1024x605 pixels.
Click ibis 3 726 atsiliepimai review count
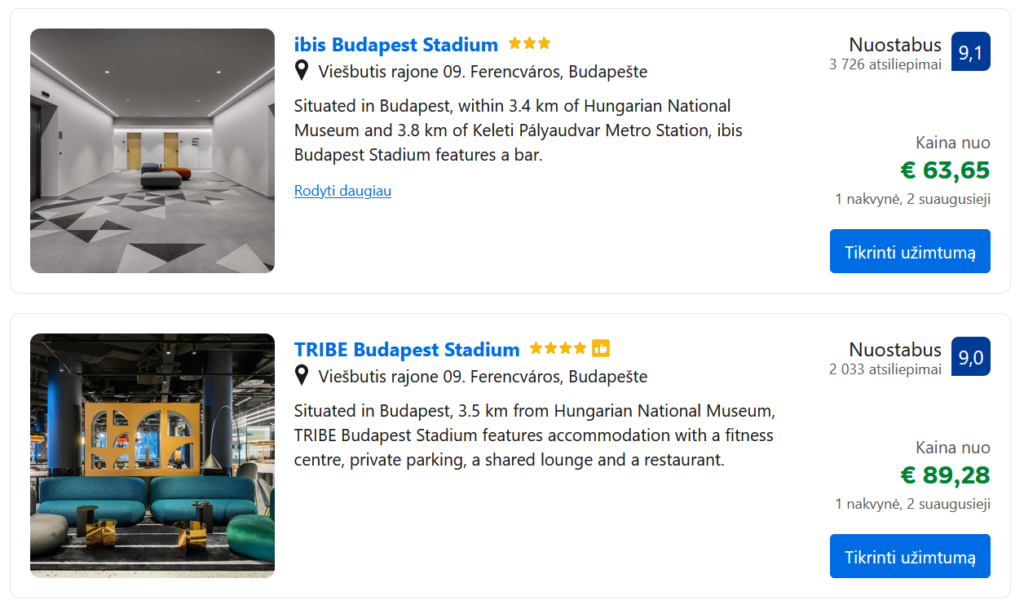coord(884,65)
